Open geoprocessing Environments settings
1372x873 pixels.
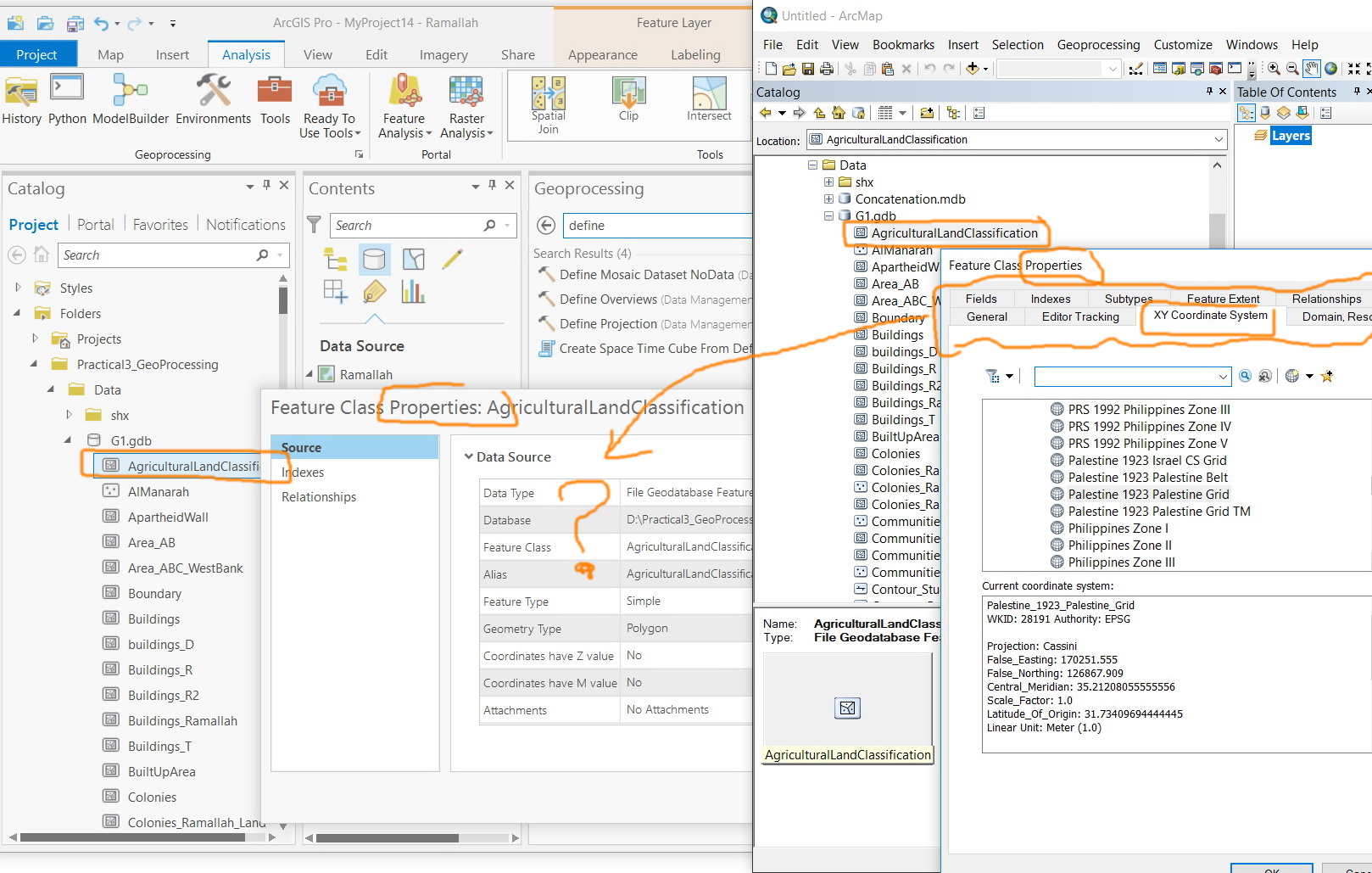tap(213, 100)
